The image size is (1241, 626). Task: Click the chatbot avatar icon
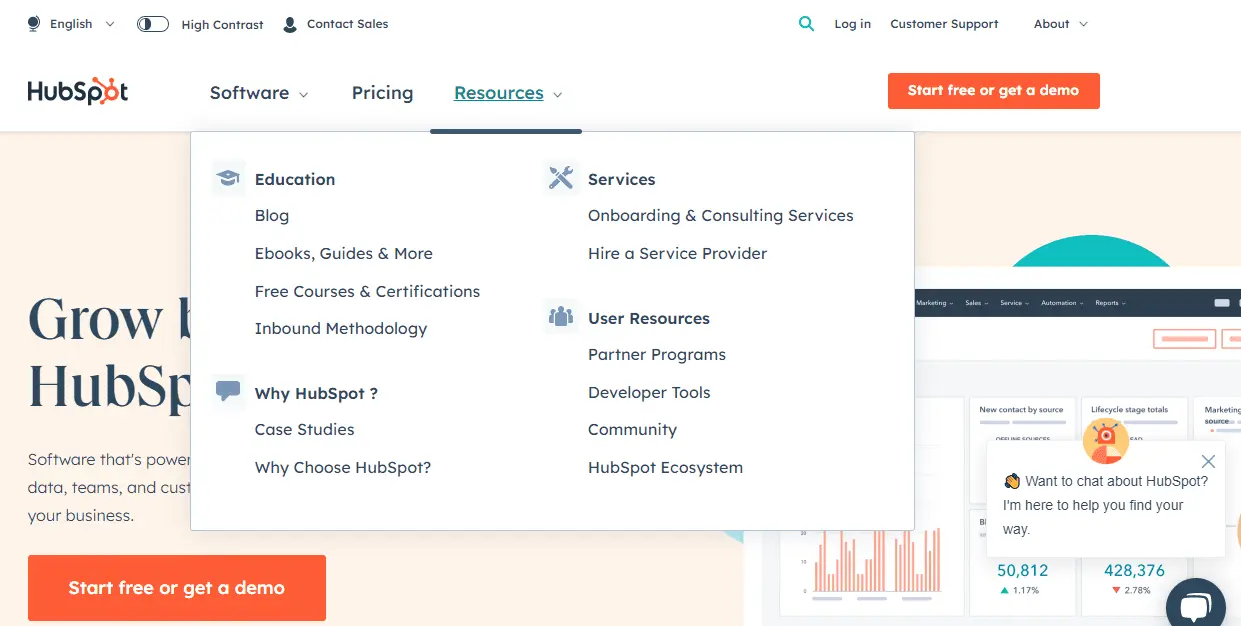[x=1105, y=440]
